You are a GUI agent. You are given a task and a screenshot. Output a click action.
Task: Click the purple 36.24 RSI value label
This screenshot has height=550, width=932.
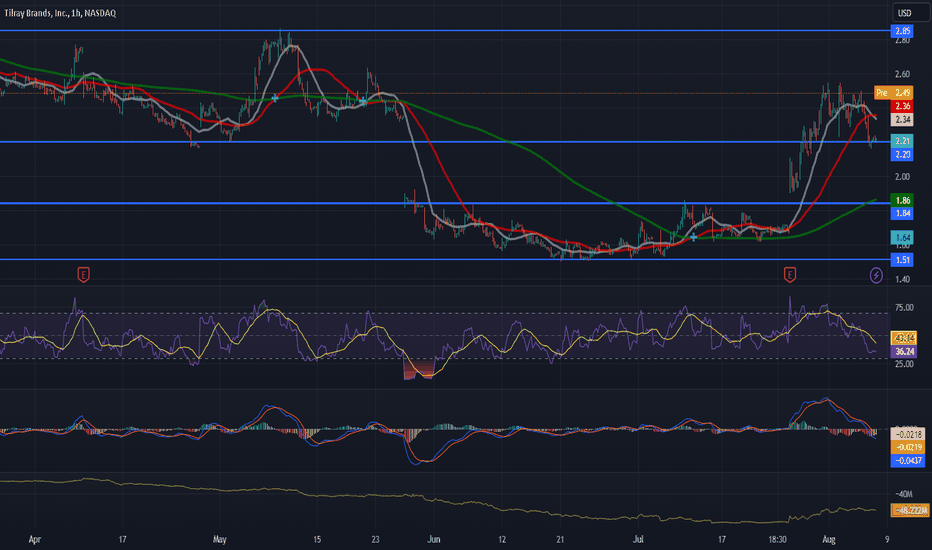(x=903, y=351)
